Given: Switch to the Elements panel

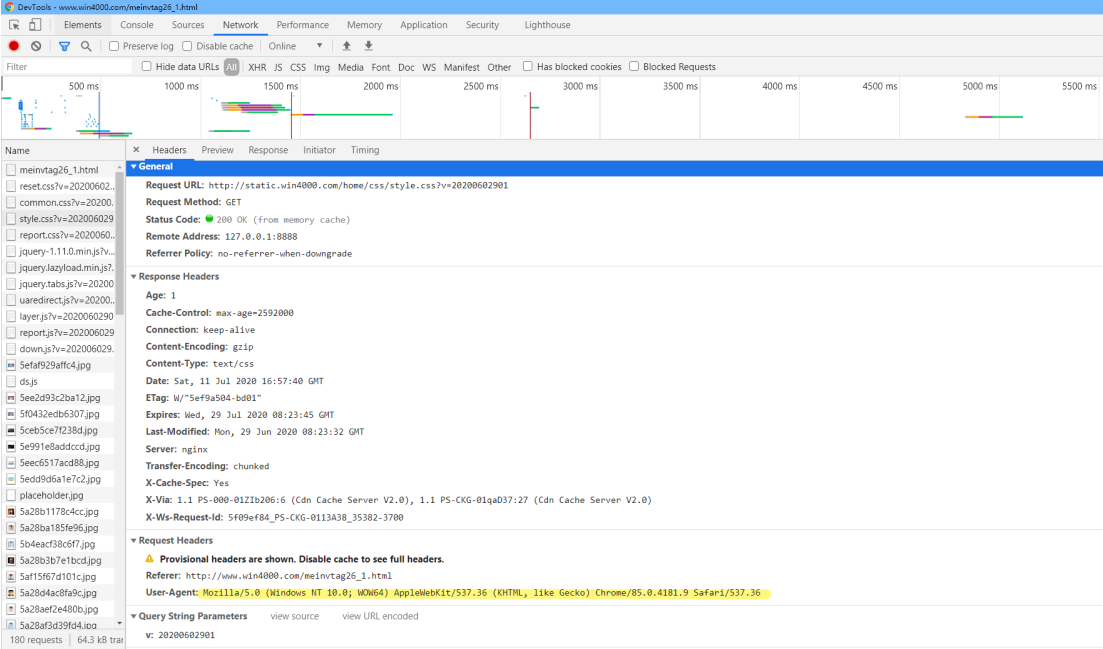Looking at the screenshot, I should (x=82, y=25).
